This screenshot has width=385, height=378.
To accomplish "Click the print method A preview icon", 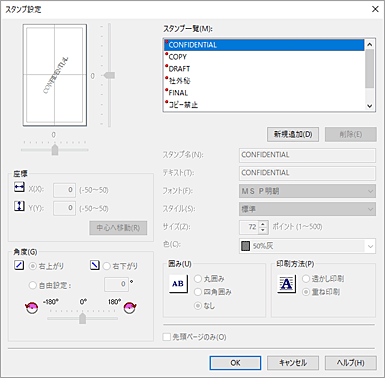I will coord(286,284).
